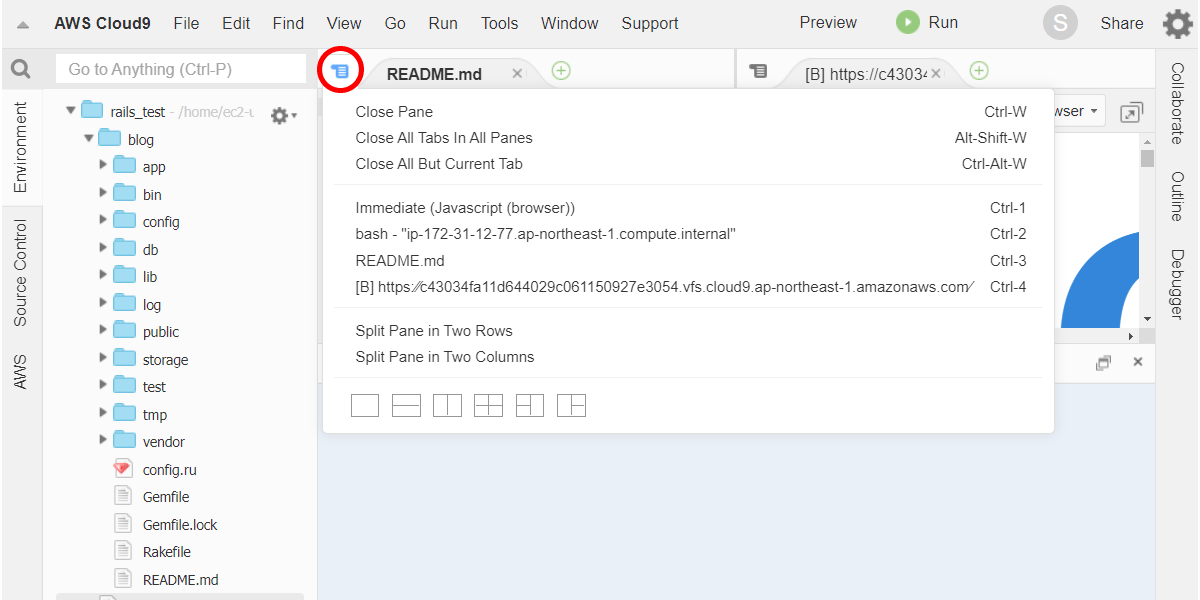Click the green Run play icon
Screen dimensions: 1200x600
[907, 22]
